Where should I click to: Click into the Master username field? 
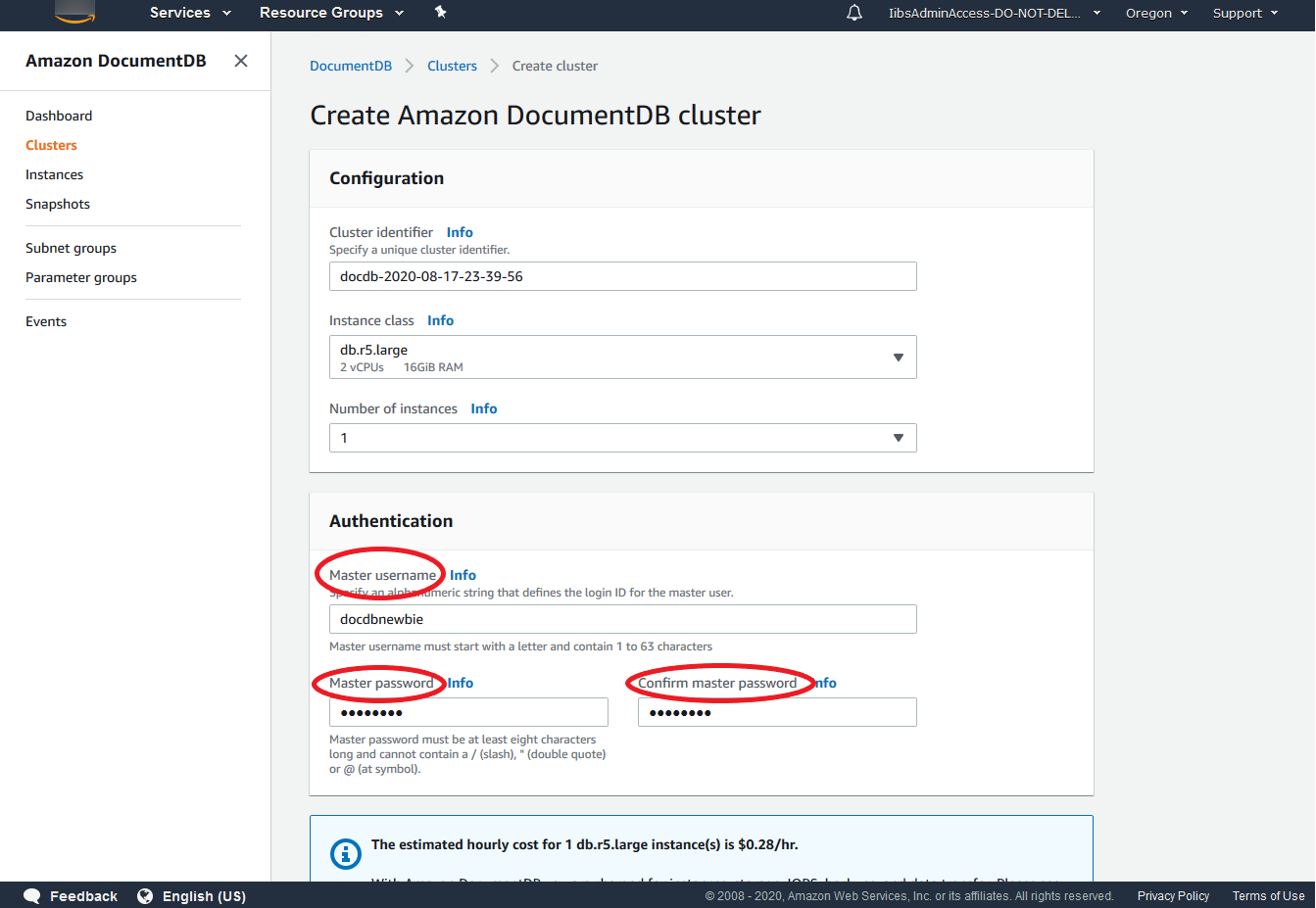pos(622,619)
